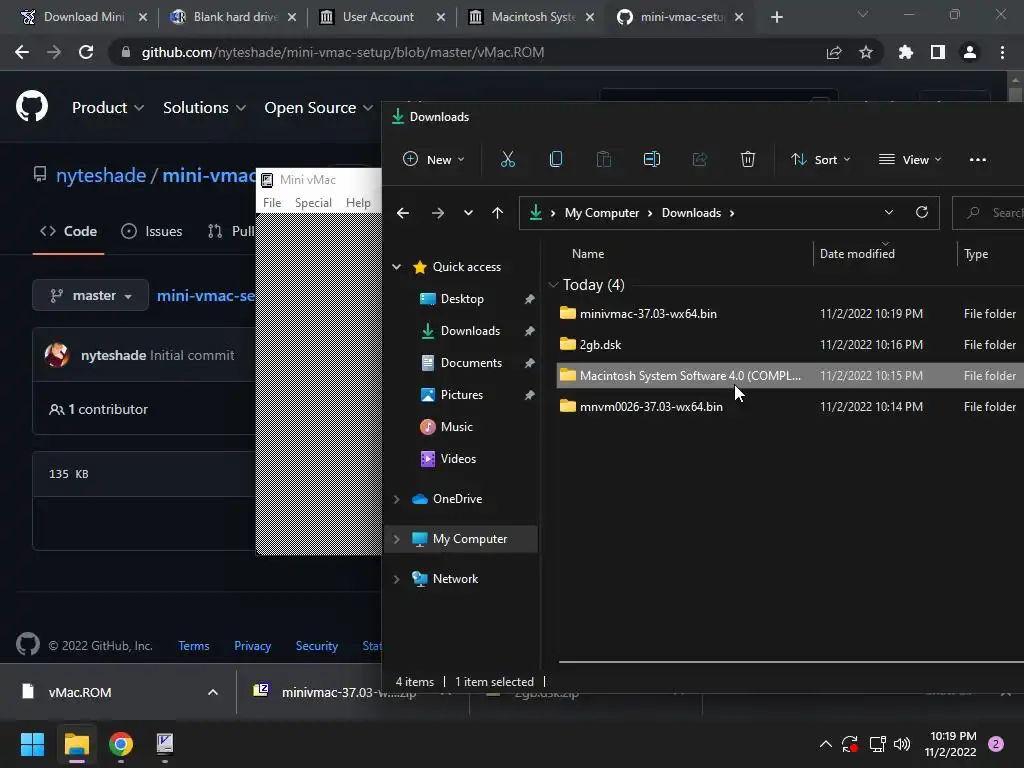Expand the My Computer tree node
The width and height of the screenshot is (1024, 768).
(396, 539)
